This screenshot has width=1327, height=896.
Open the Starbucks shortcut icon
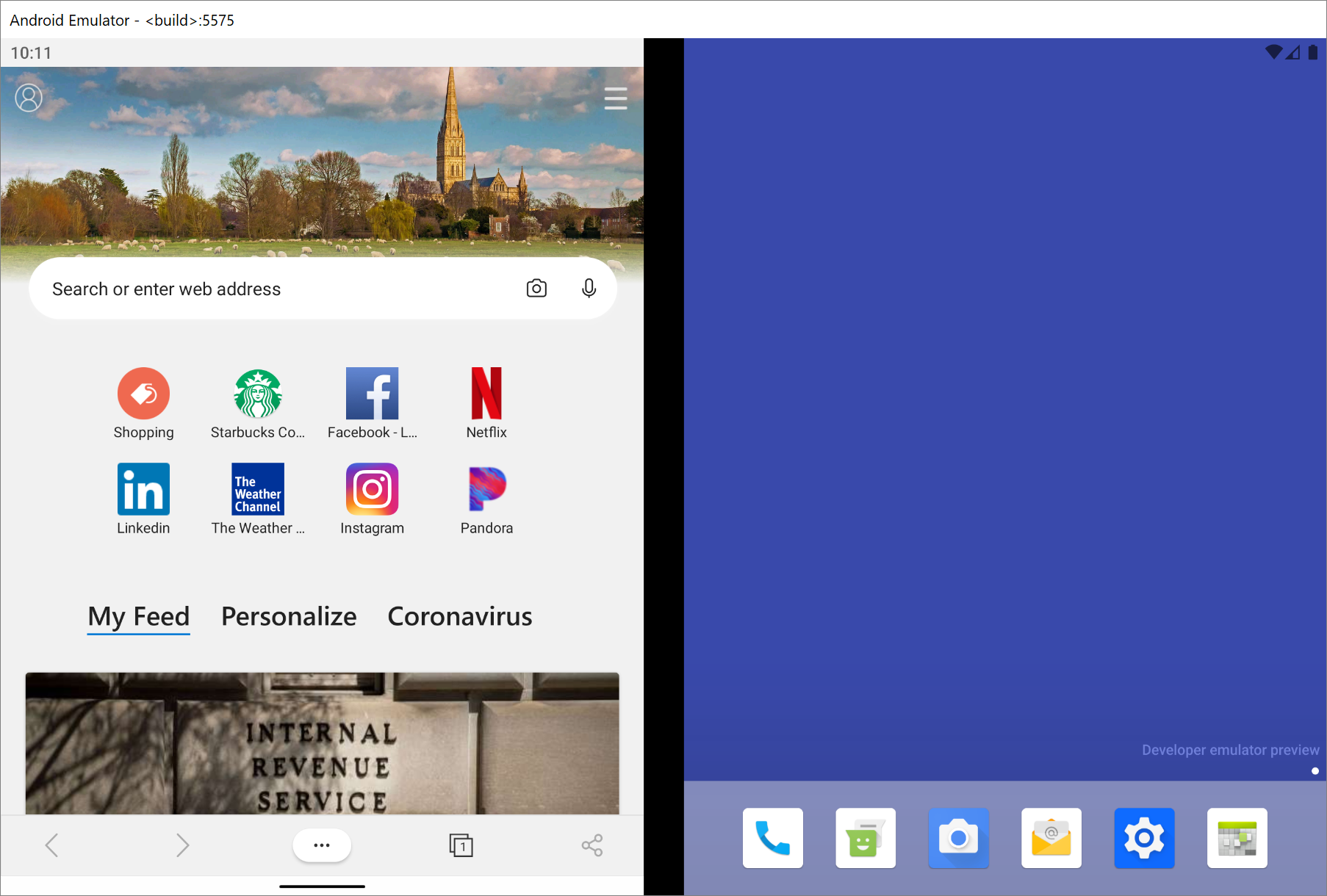coord(258,394)
